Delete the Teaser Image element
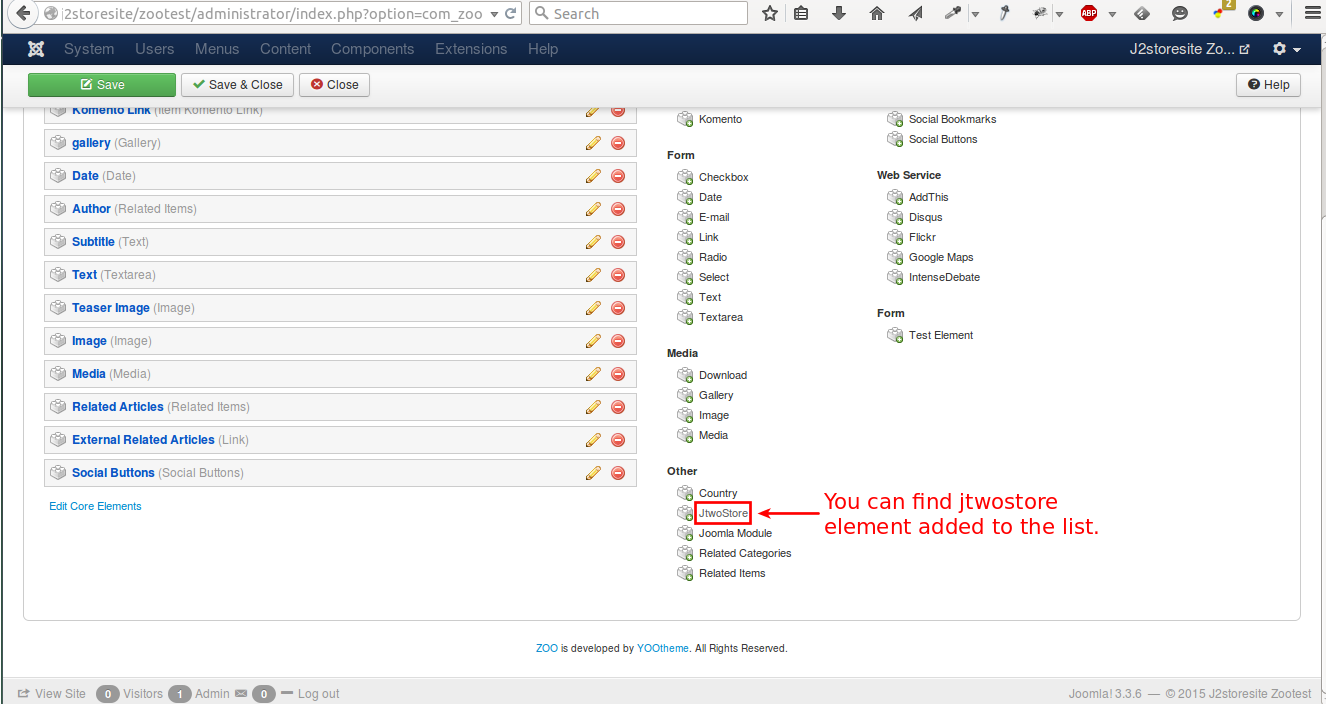Viewport: 1326px width, 705px height. click(x=618, y=308)
